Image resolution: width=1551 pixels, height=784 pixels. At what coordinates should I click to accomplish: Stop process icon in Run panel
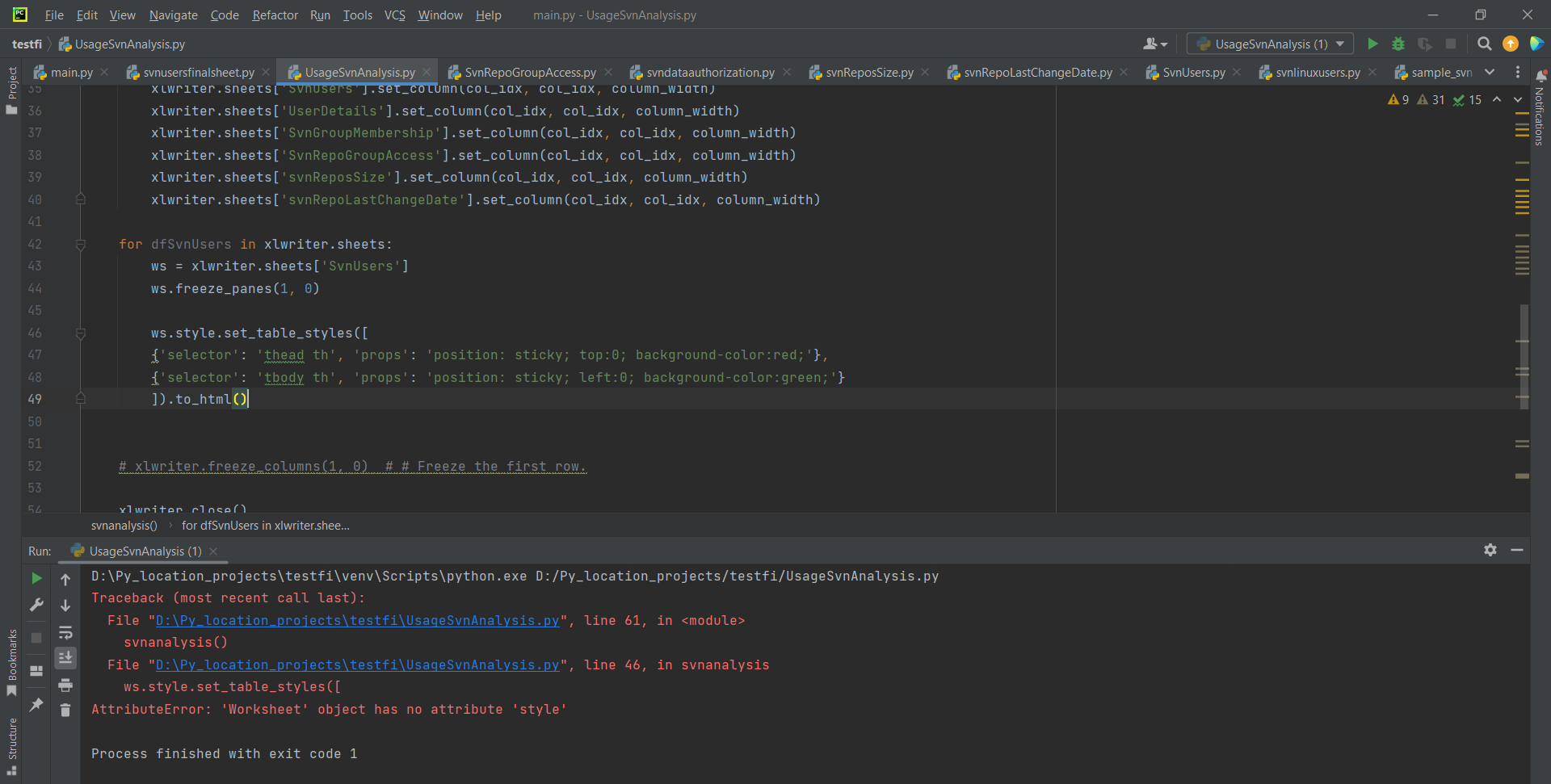pyautogui.click(x=36, y=637)
